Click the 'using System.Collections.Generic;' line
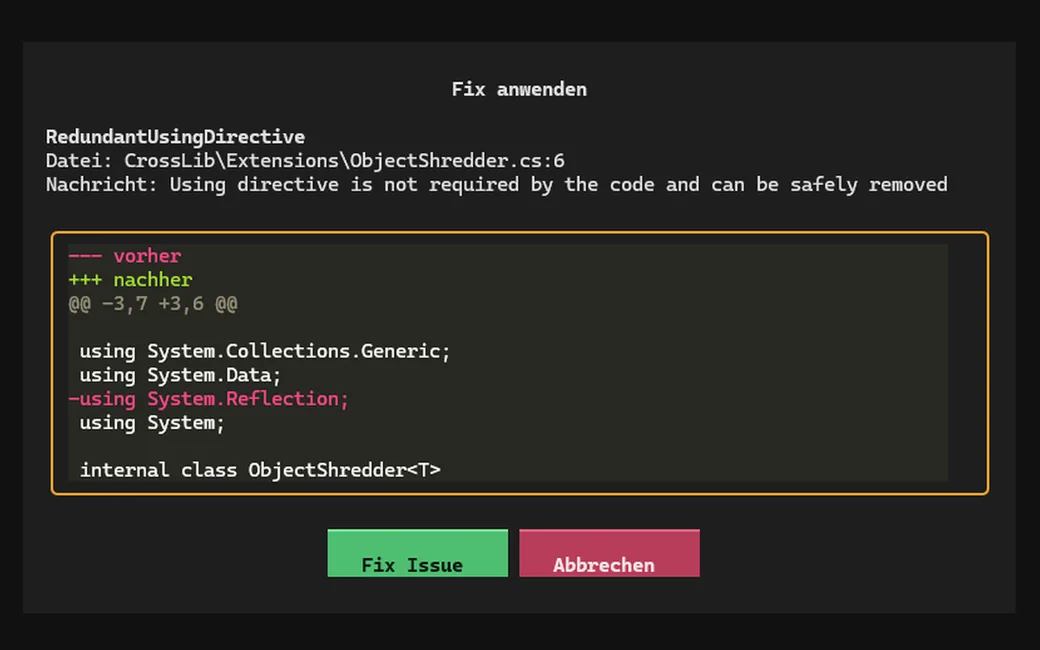Image resolution: width=1040 pixels, height=650 pixels. 265,352
